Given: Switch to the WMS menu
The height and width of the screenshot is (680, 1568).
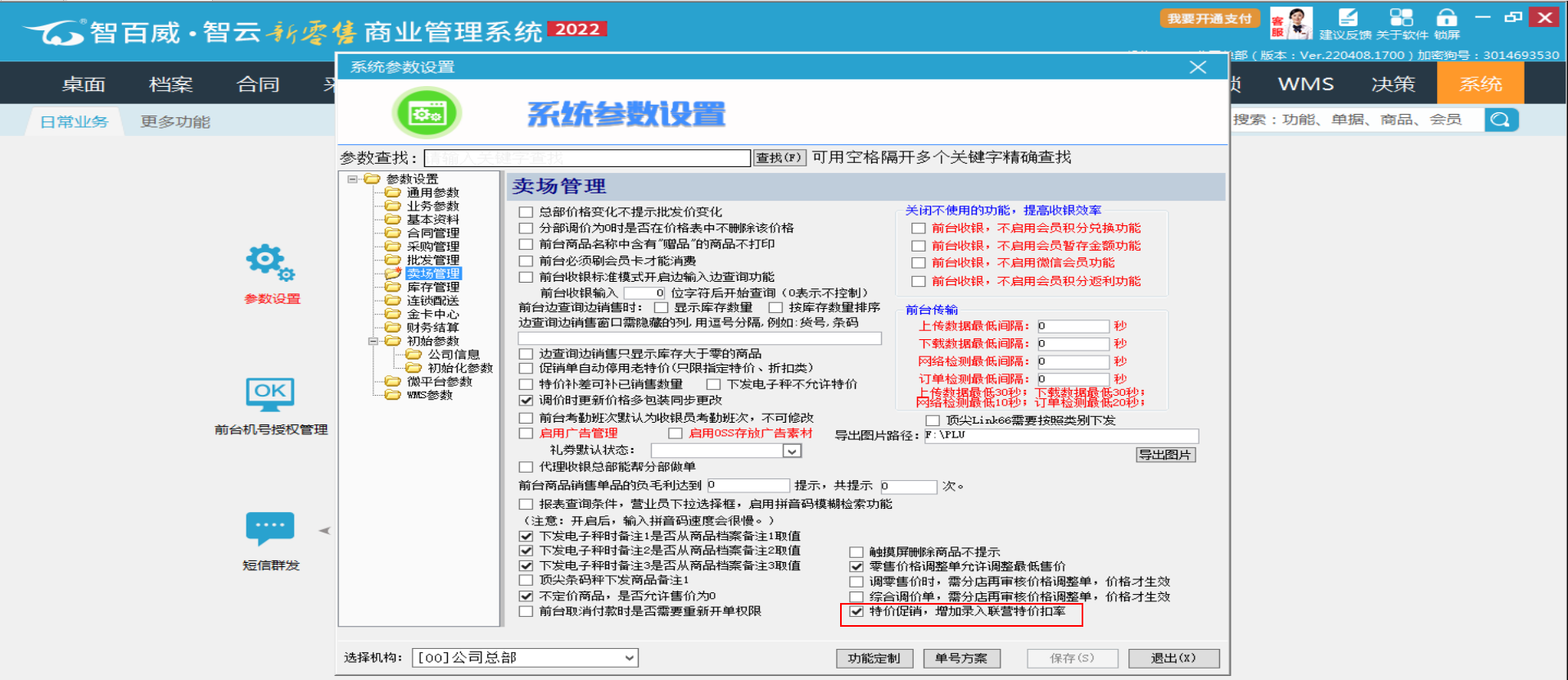Looking at the screenshot, I should click(x=1305, y=84).
